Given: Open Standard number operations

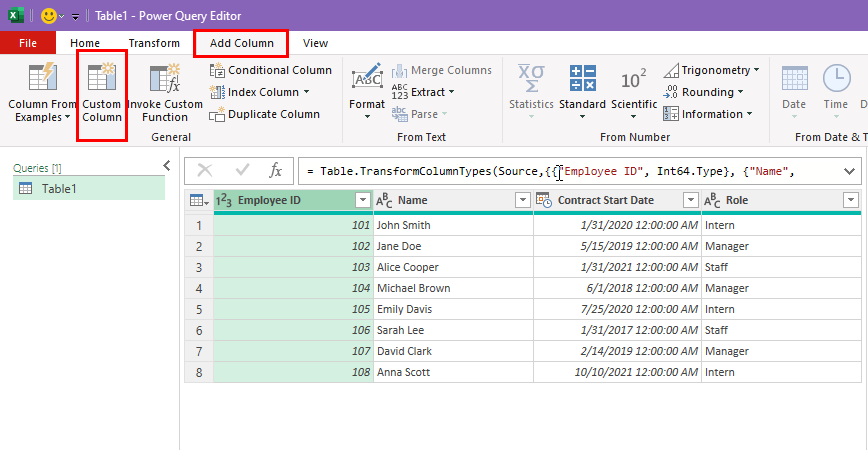Looking at the screenshot, I should coord(582,92).
